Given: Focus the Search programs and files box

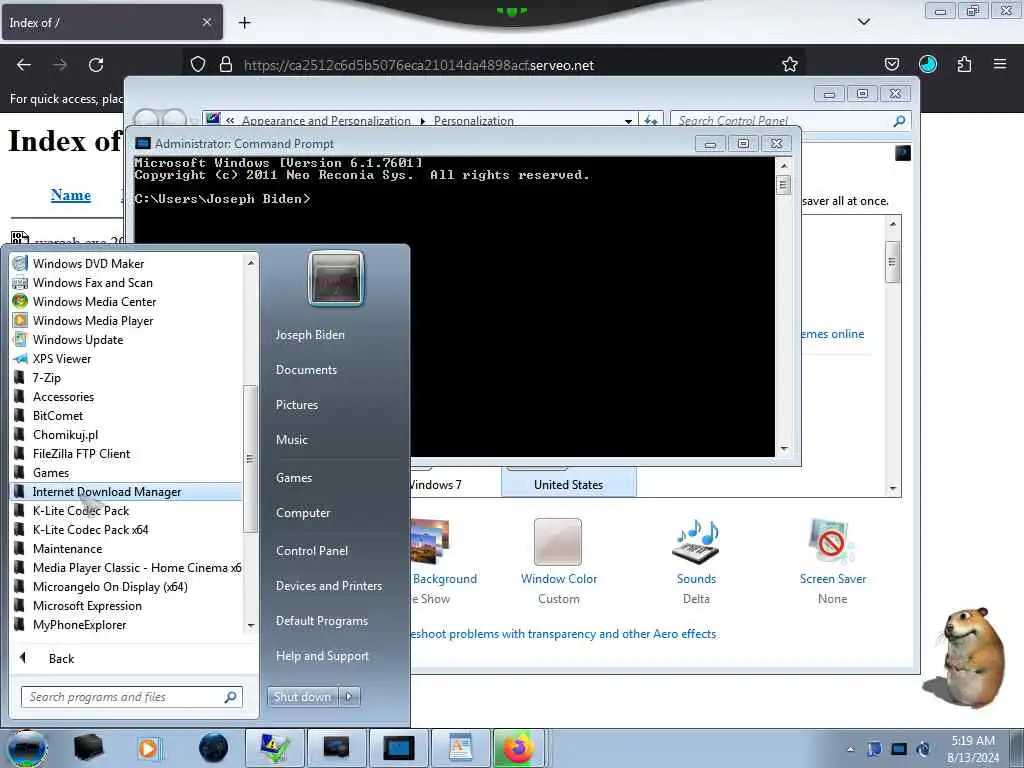Looking at the screenshot, I should 131,697.
